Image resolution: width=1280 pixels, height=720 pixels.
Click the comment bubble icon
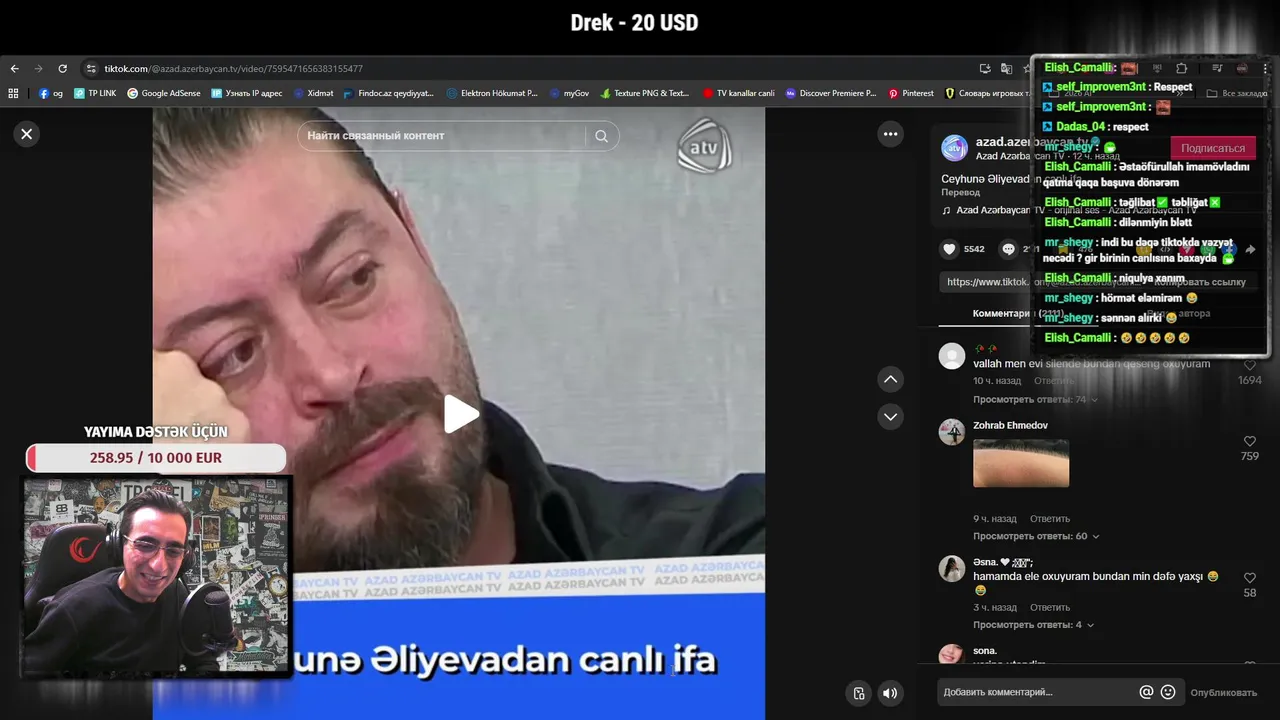1008,249
